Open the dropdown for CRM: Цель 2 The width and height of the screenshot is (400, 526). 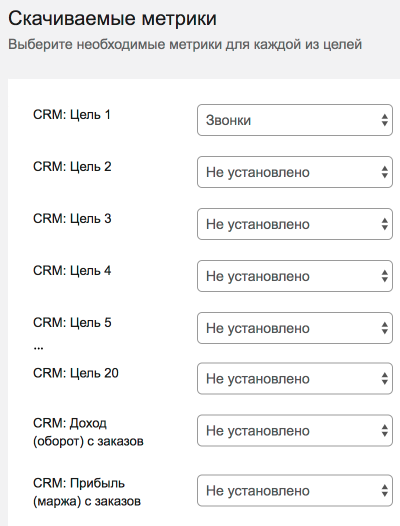[295, 172]
